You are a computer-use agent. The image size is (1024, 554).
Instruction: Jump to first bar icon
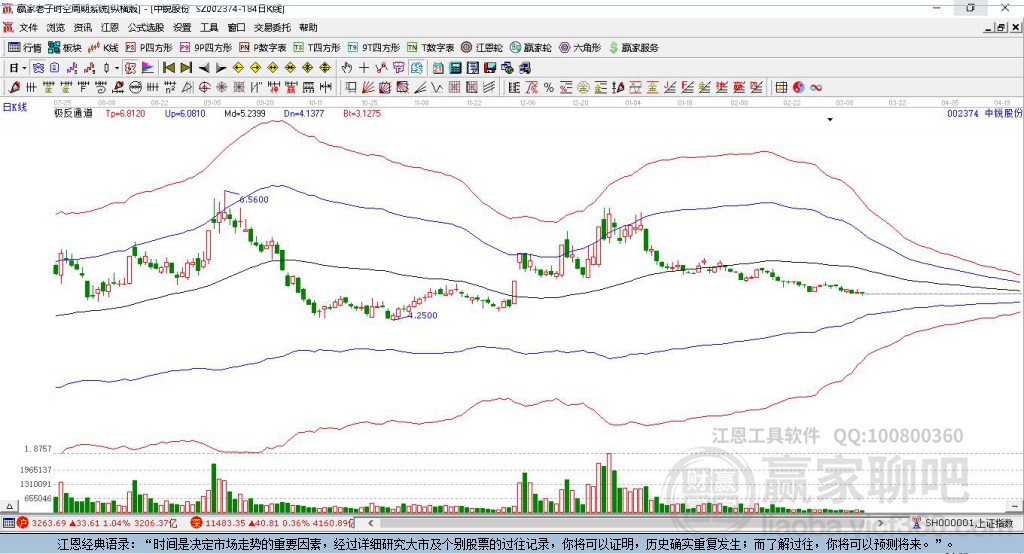[x=168, y=68]
